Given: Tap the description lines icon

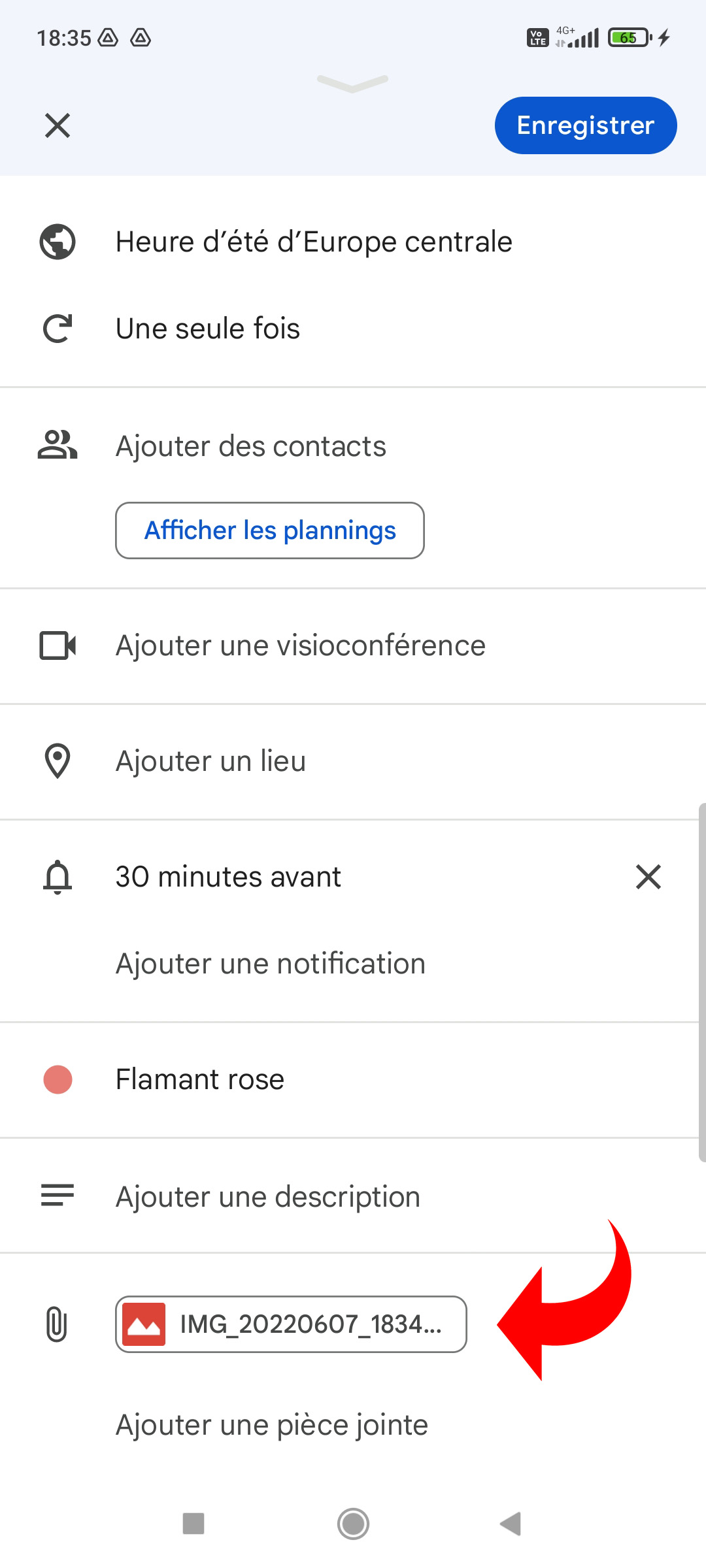Looking at the screenshot, I should (58, 1196).
